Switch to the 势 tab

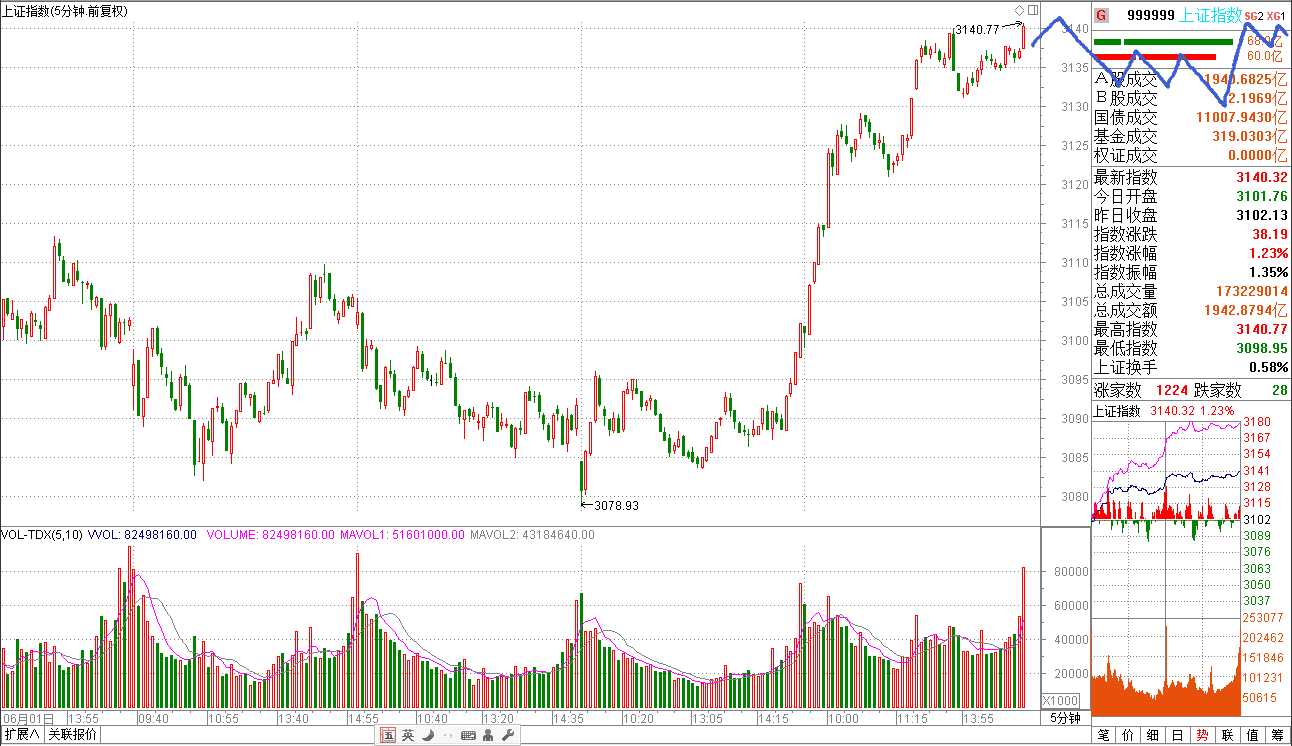tap(1202, 735)
